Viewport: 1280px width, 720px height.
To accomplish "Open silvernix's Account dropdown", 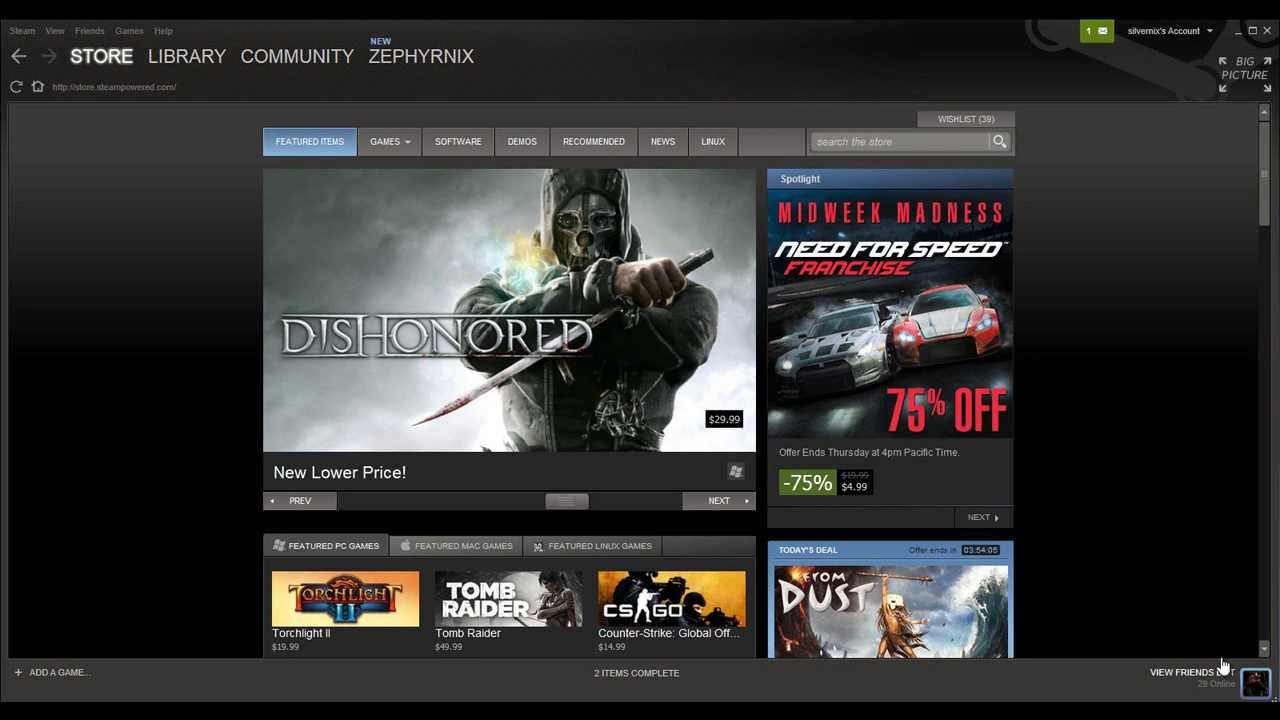I will tap(1170, 31).
